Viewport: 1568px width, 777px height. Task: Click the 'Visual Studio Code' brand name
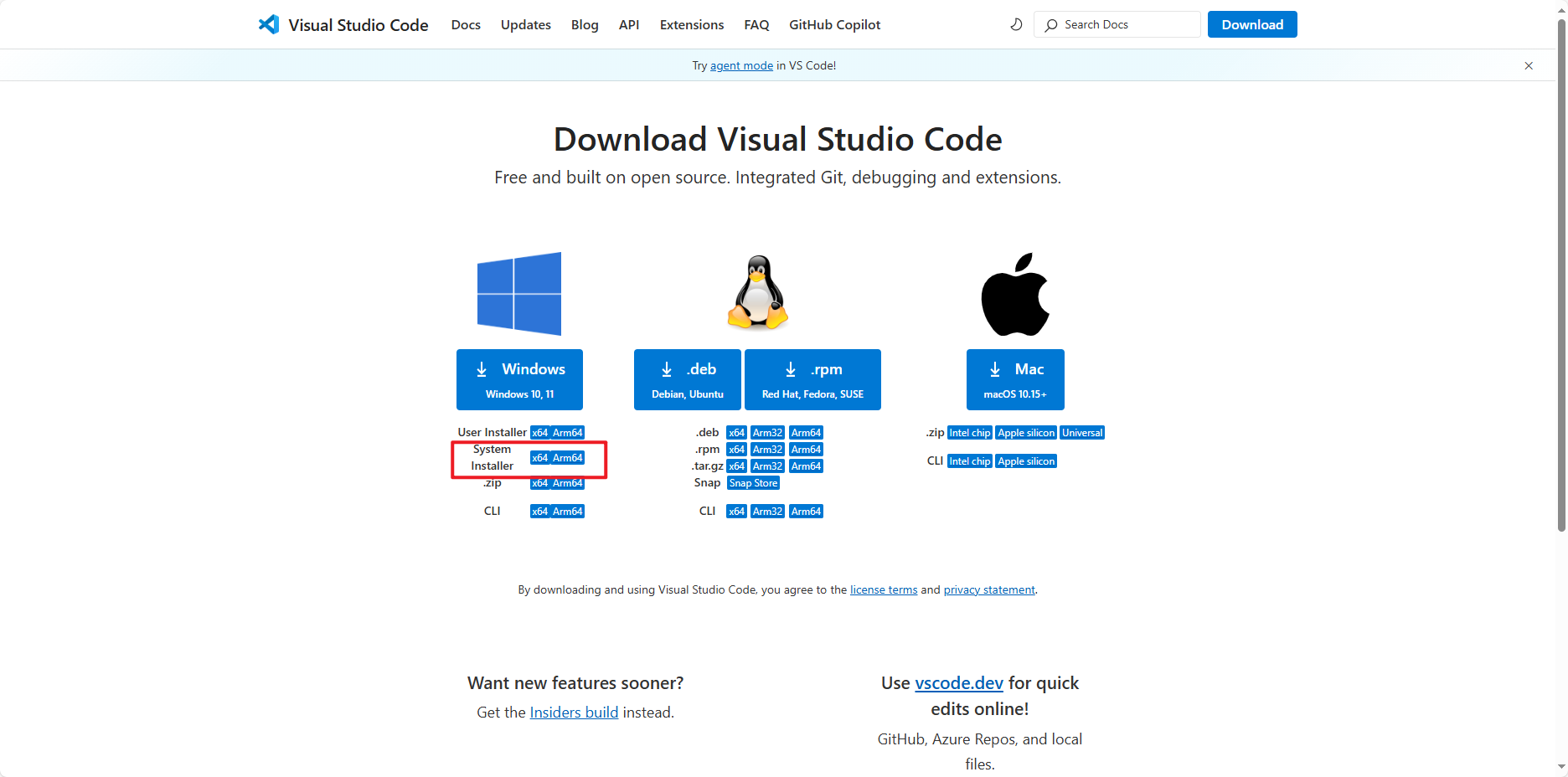(x=358, y=25)
